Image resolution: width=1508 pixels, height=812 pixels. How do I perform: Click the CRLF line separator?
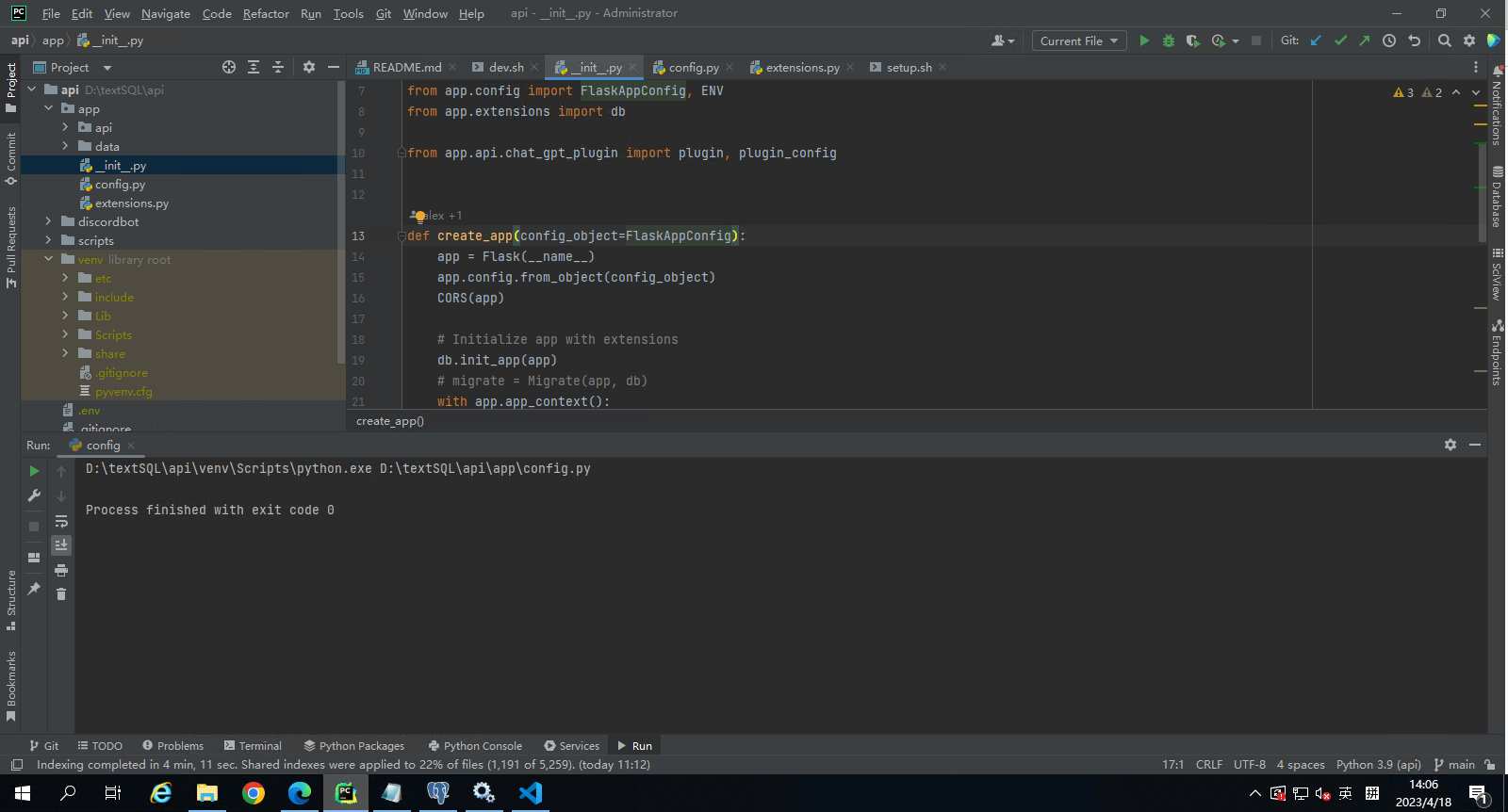(x=1209, y=765)
